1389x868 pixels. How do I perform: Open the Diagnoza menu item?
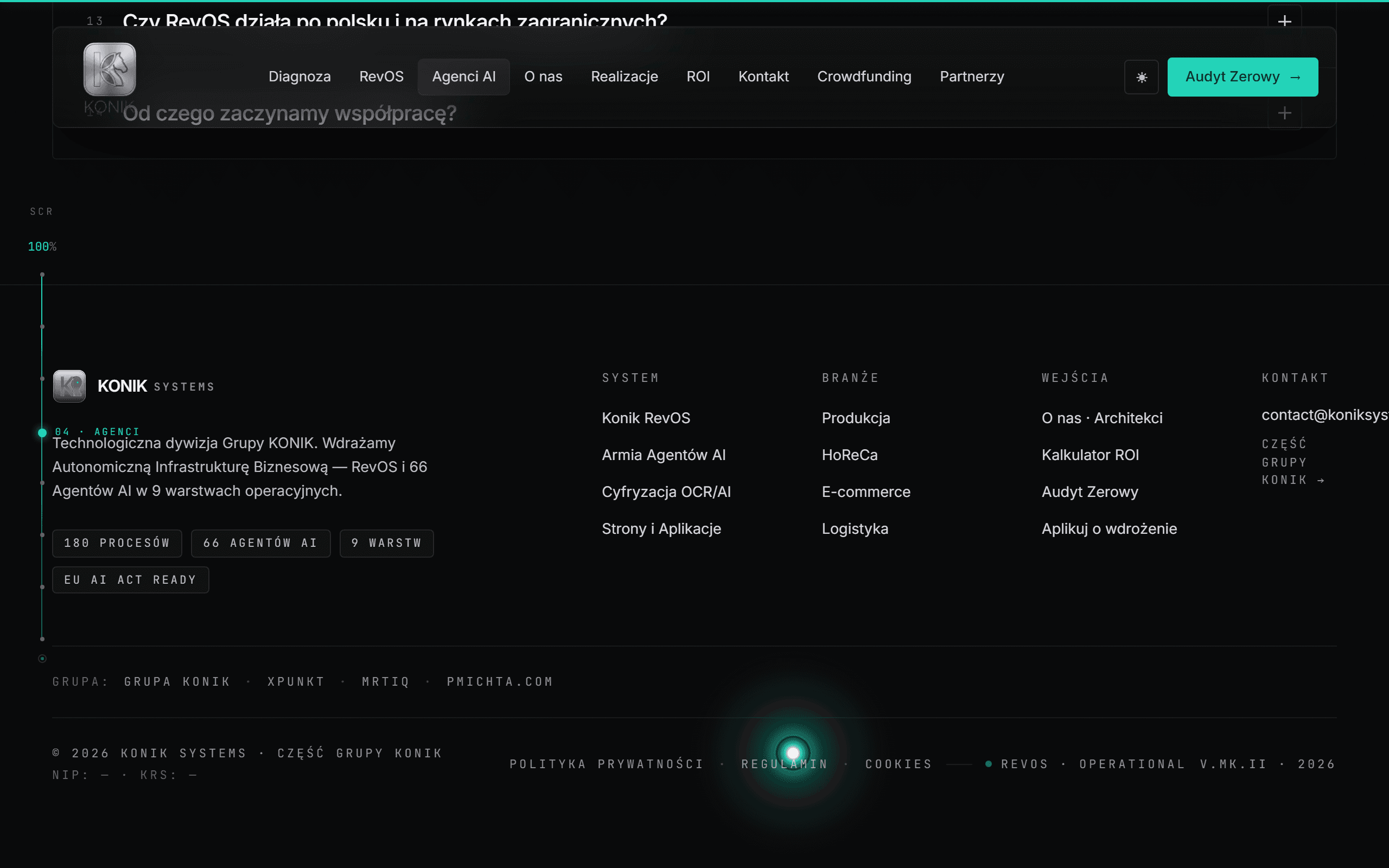pos(300,76)
